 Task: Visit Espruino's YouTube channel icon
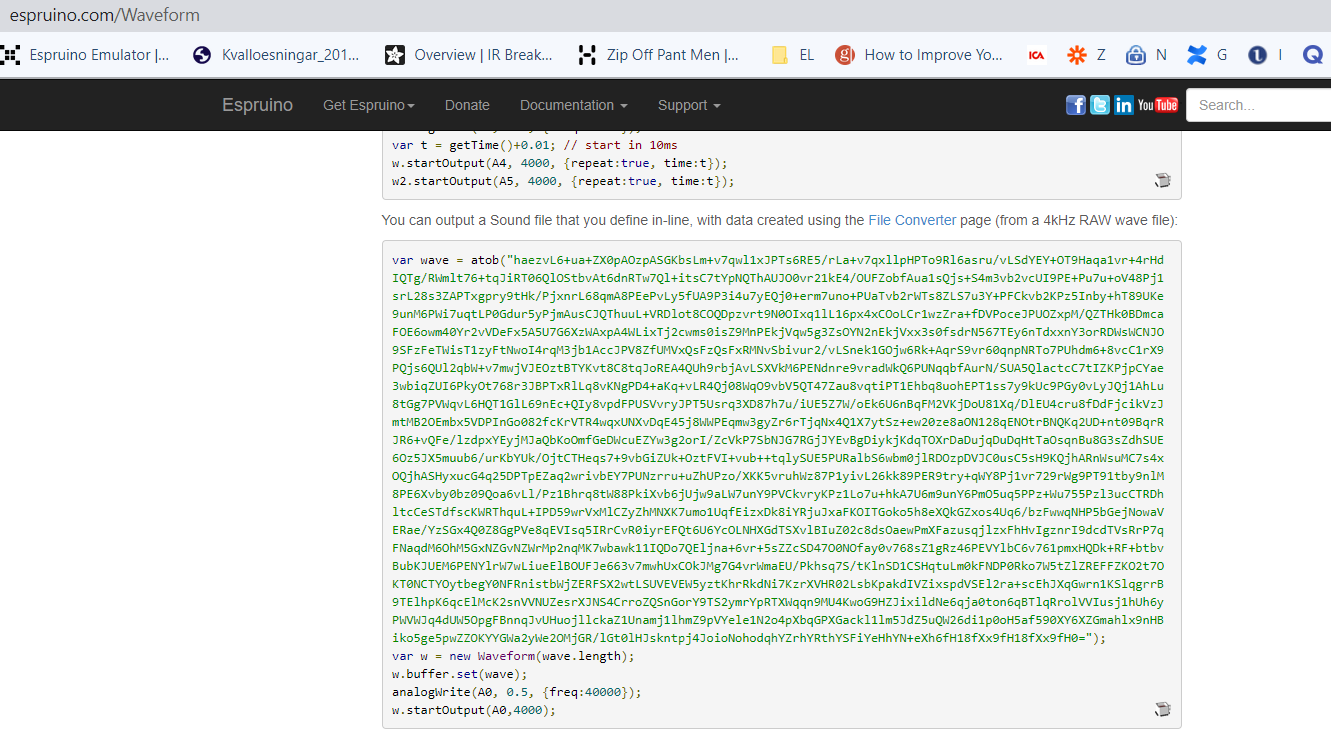[x=1158, y=105]
